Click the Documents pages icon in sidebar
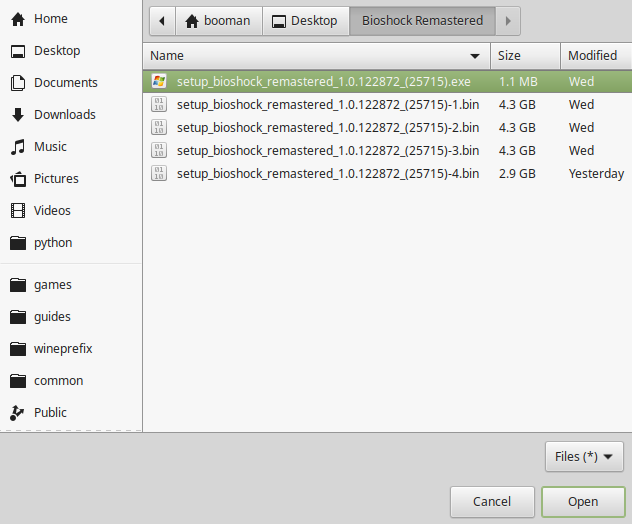 point(18,83)
